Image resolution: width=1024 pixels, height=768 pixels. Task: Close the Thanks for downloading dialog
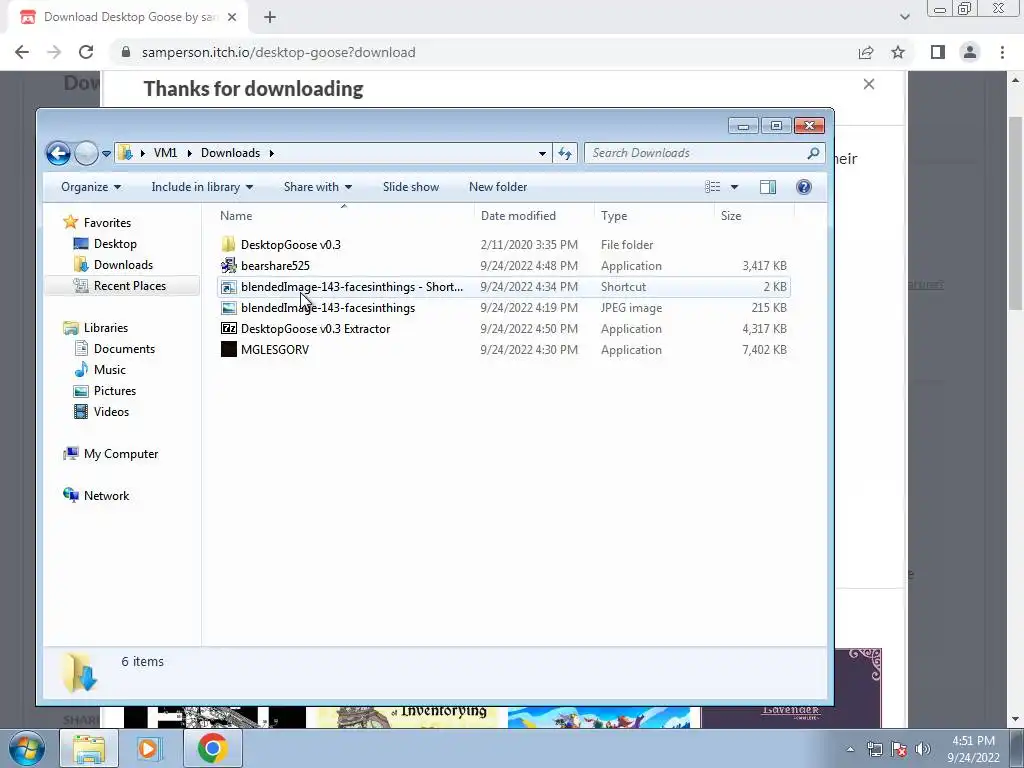(x=869, y=84)
